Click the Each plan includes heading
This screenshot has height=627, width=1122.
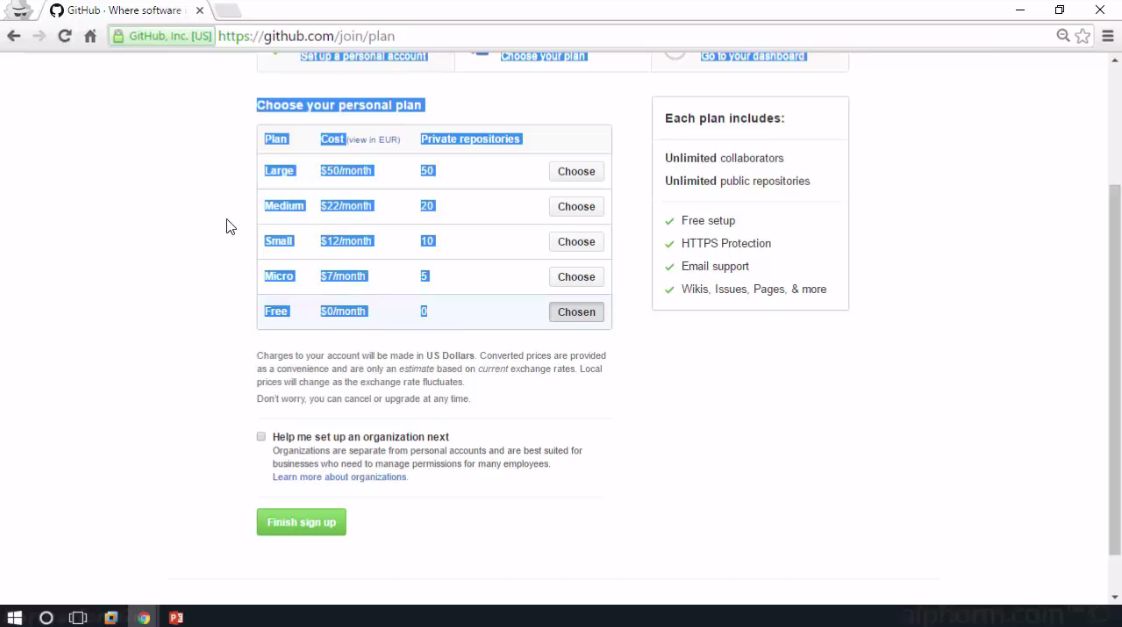(x=724, y=118)
